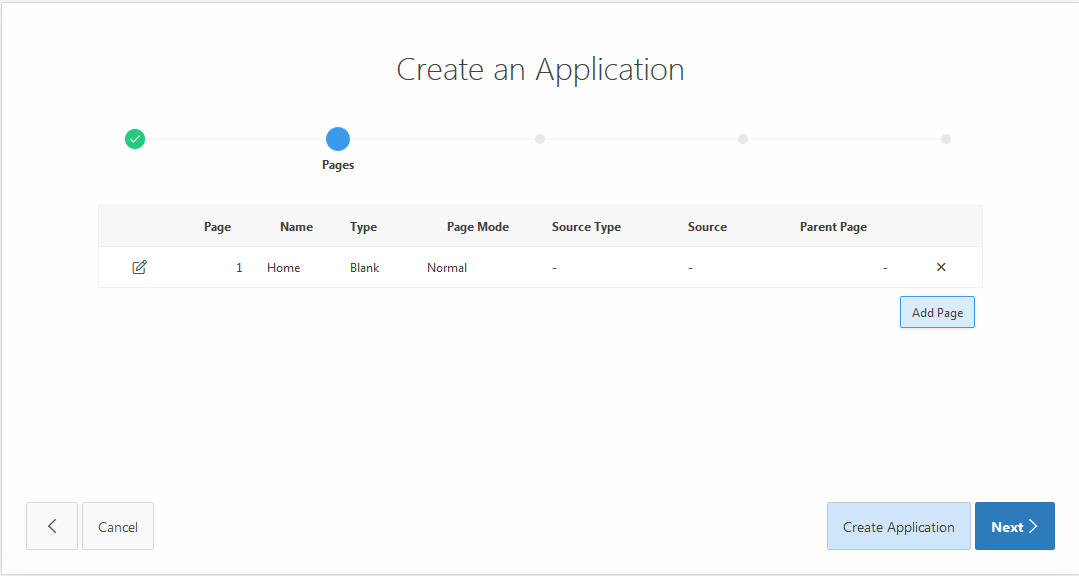Select the Home name cell
1079x576 pixels.
284,268
